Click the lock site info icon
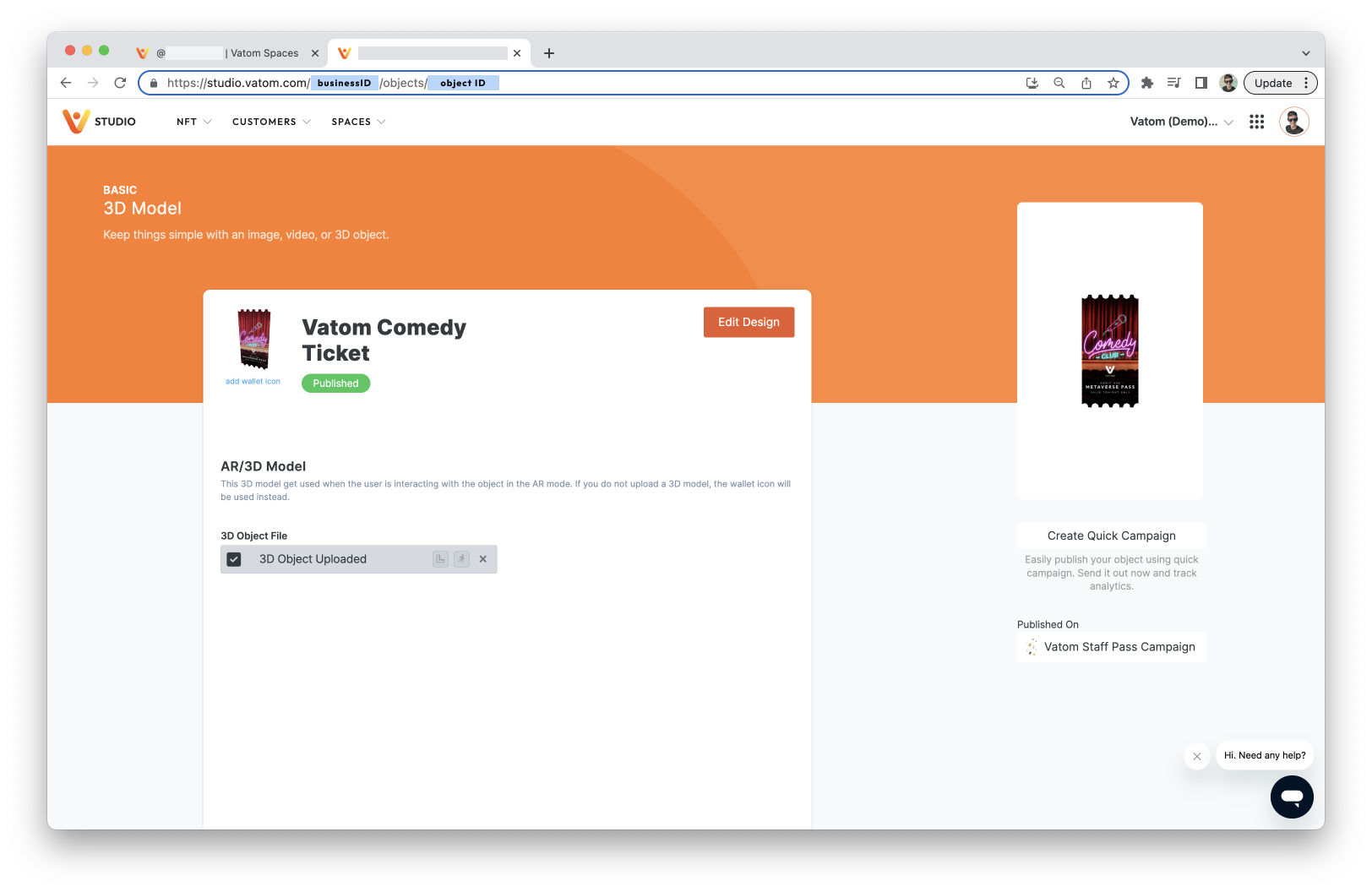The width and height of the screenshot is (1372, 892). tap(154, 83)
